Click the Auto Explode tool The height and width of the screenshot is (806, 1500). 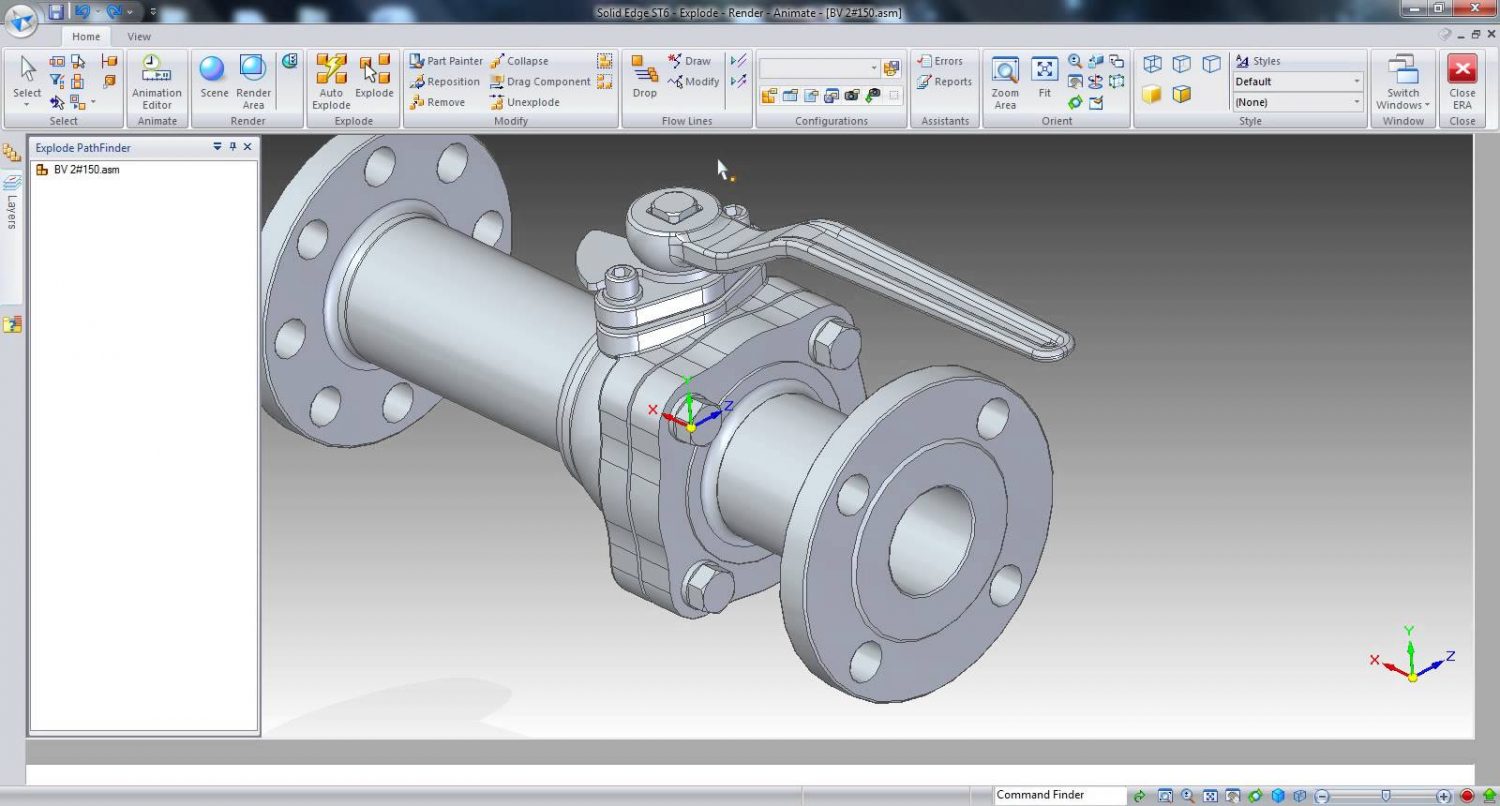click(331, 82)
